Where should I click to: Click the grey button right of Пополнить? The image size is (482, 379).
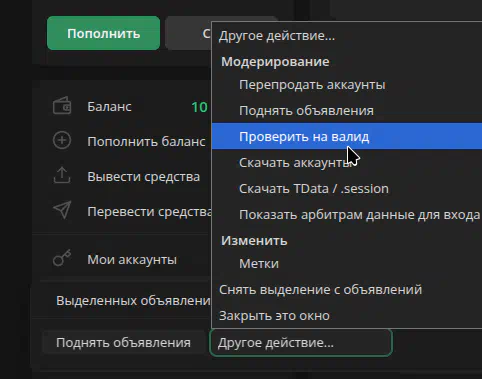coord(188,33)
